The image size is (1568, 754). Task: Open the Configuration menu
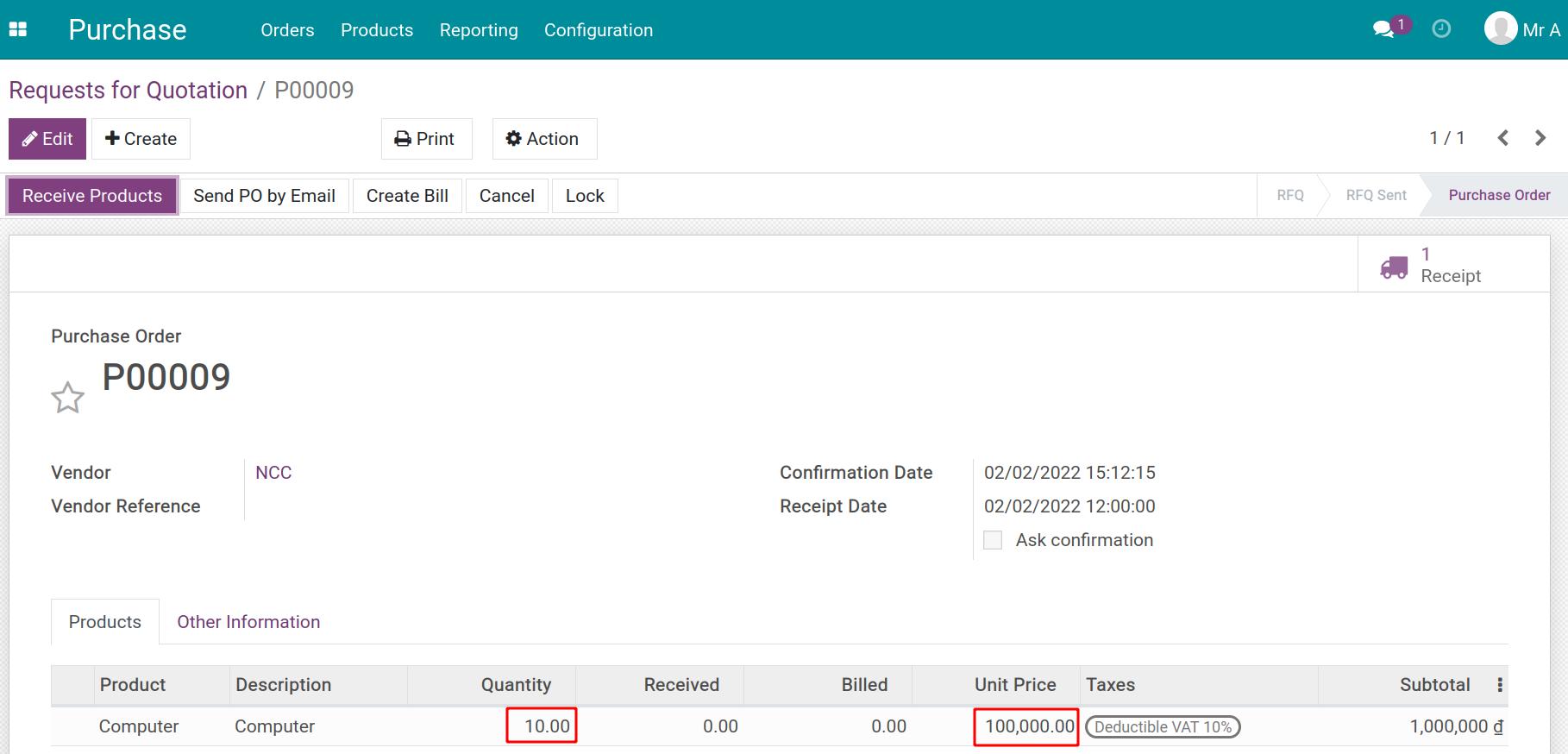pos(599,30)
